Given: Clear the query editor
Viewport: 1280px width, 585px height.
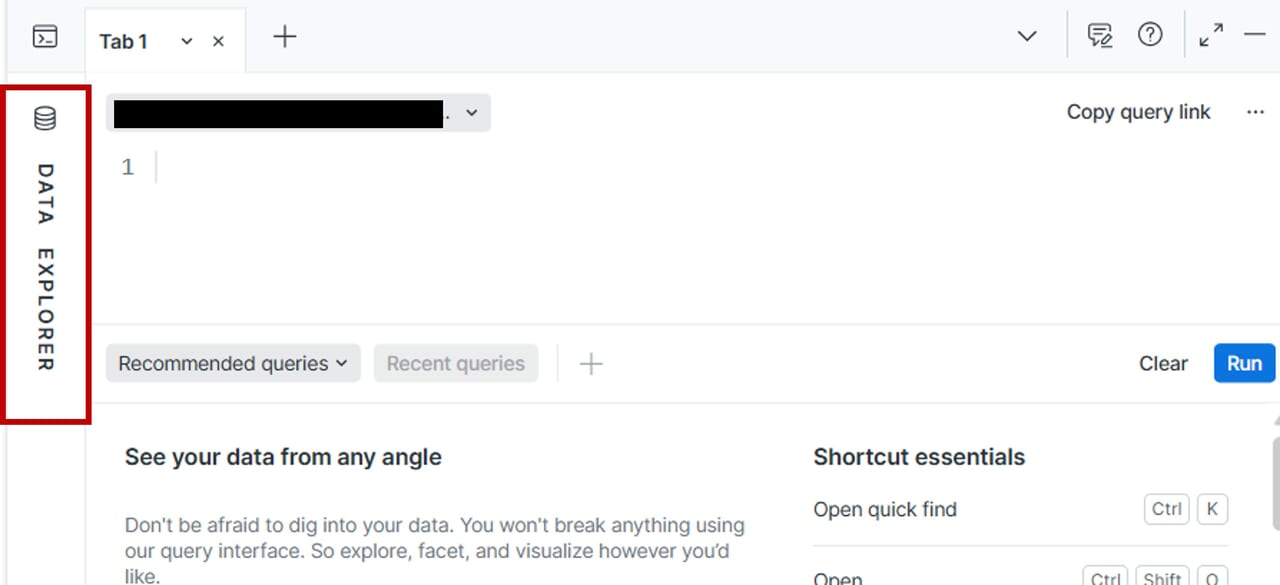Looking at the screenshot, I should click(1163, 364).
